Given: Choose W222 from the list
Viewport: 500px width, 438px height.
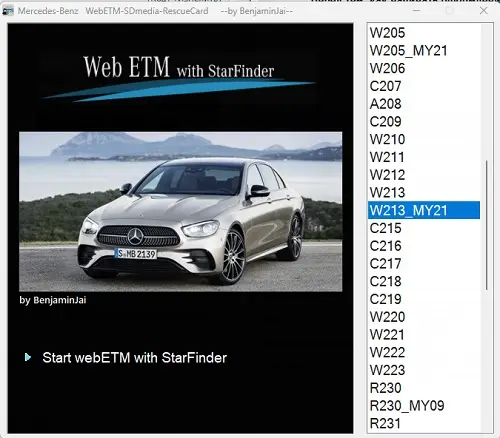Looking at the screenshot, I should coord(424,352).
